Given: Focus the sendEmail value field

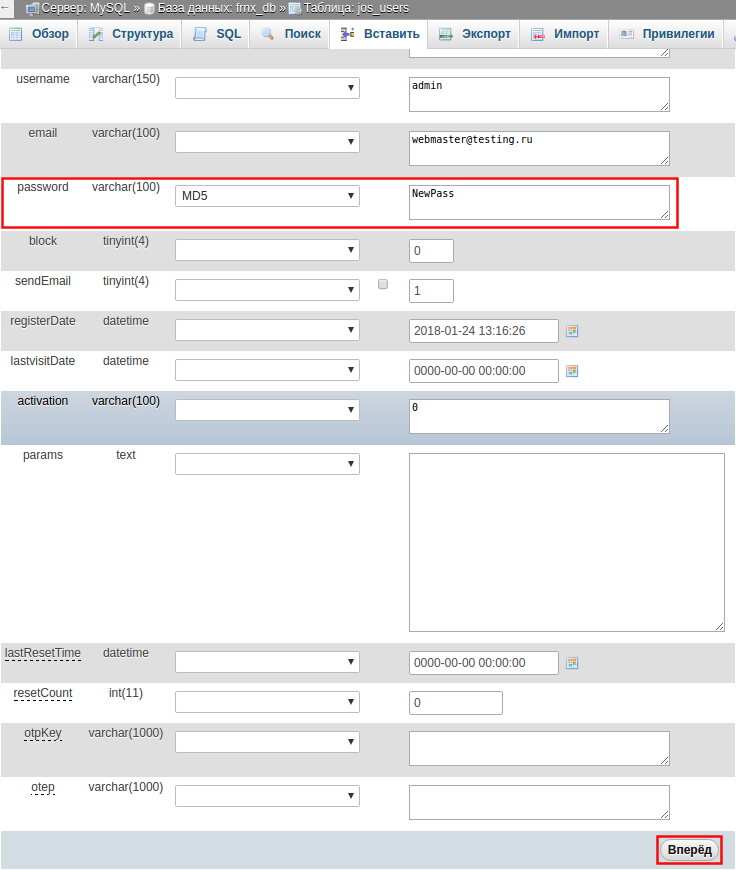Looking at the screenshot, I should click(431, 291).
